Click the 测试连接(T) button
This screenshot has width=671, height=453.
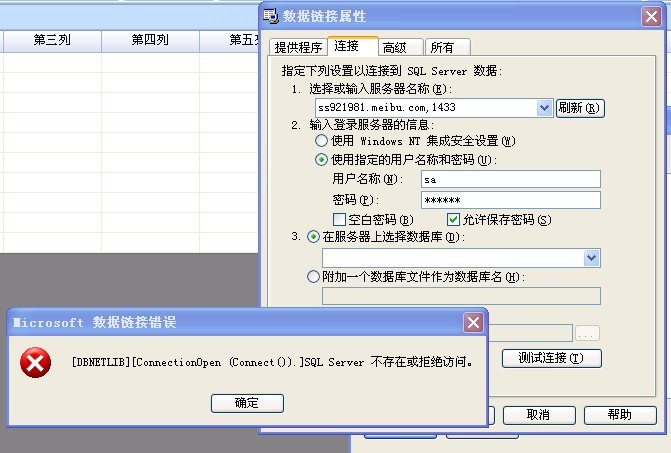click(x=552, y=358)
